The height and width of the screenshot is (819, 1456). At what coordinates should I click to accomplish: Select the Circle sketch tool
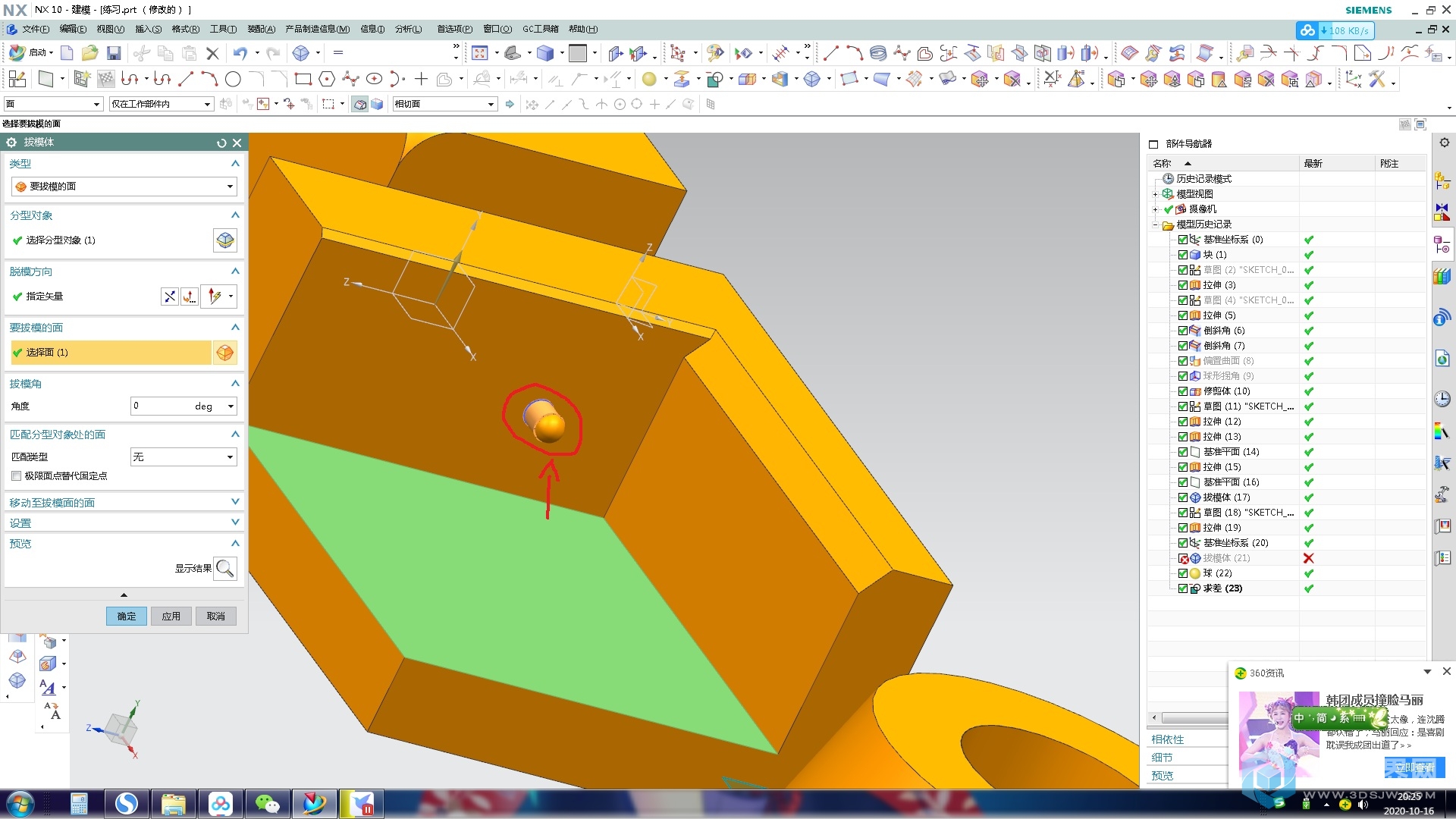click(233, 79)
